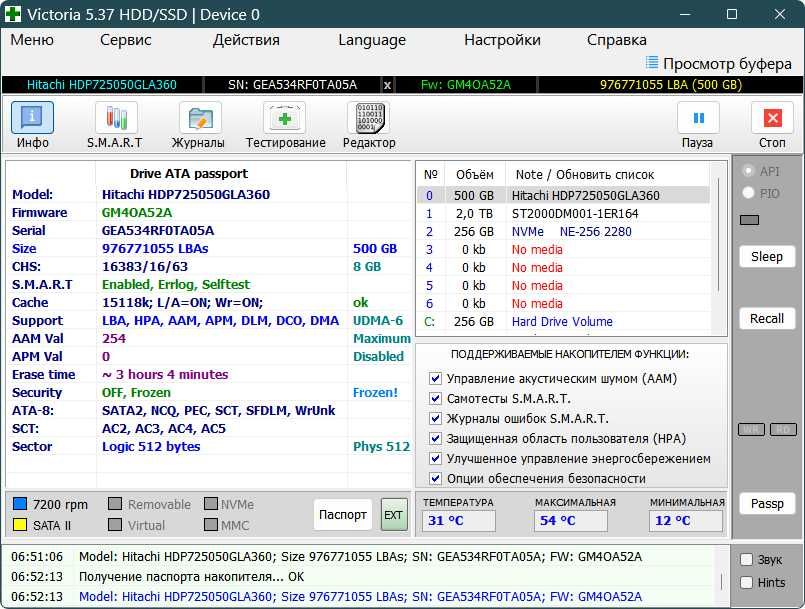
Task: Click the NVMe indicator box
Action: click(210, 504)
